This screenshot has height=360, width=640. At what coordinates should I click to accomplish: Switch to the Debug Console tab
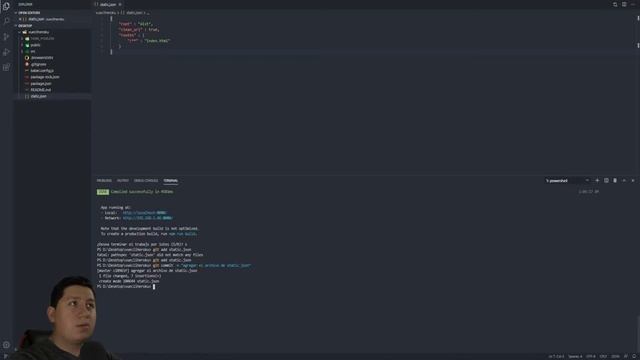[146, 180]
